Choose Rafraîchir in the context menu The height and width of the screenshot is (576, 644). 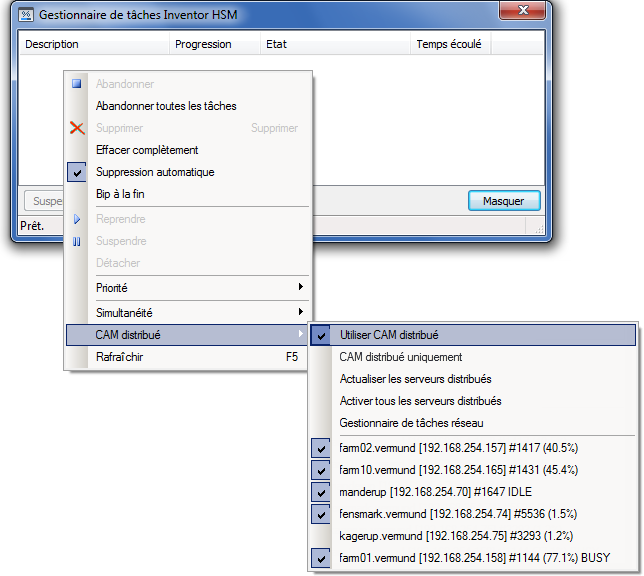click(187, 357)
